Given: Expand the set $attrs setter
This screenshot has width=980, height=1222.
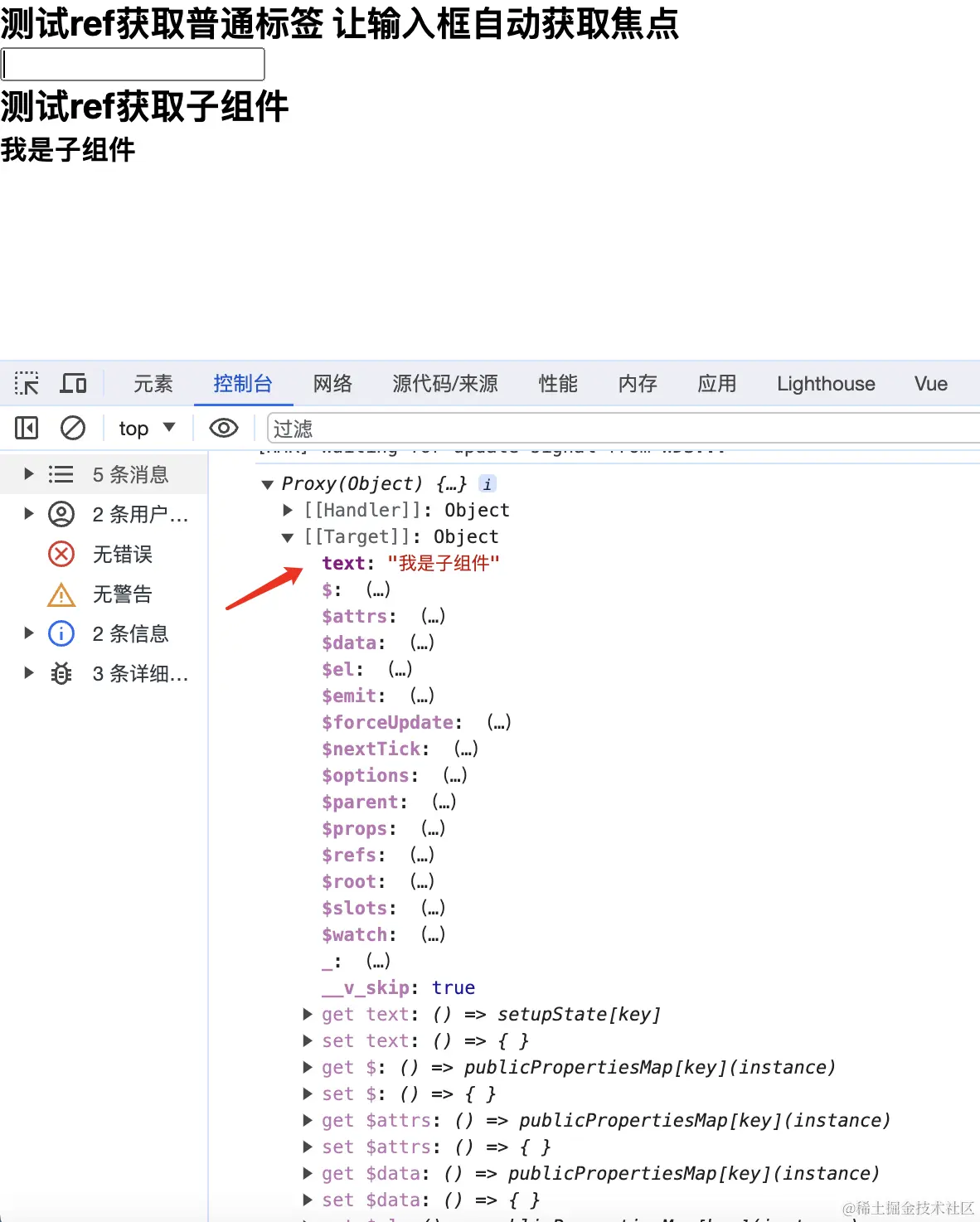Looking at the screenshot, I should [308, 1147].
